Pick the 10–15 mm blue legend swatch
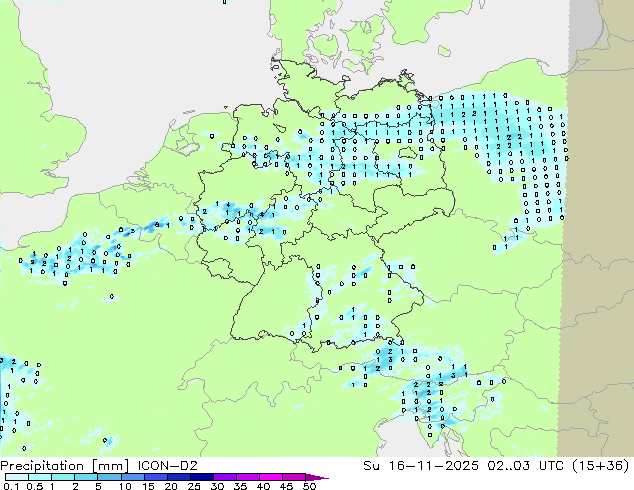Image resolution: width=634 pixels, height=490 pixels. tap(133, 477)
